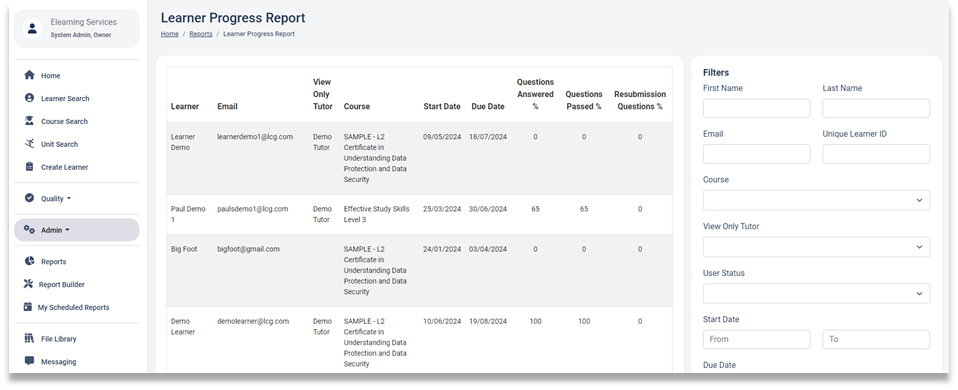Open File Library in the sidebar
This screenshot has height=390, width=958.
pyautogui.click(x=59, y=339)
